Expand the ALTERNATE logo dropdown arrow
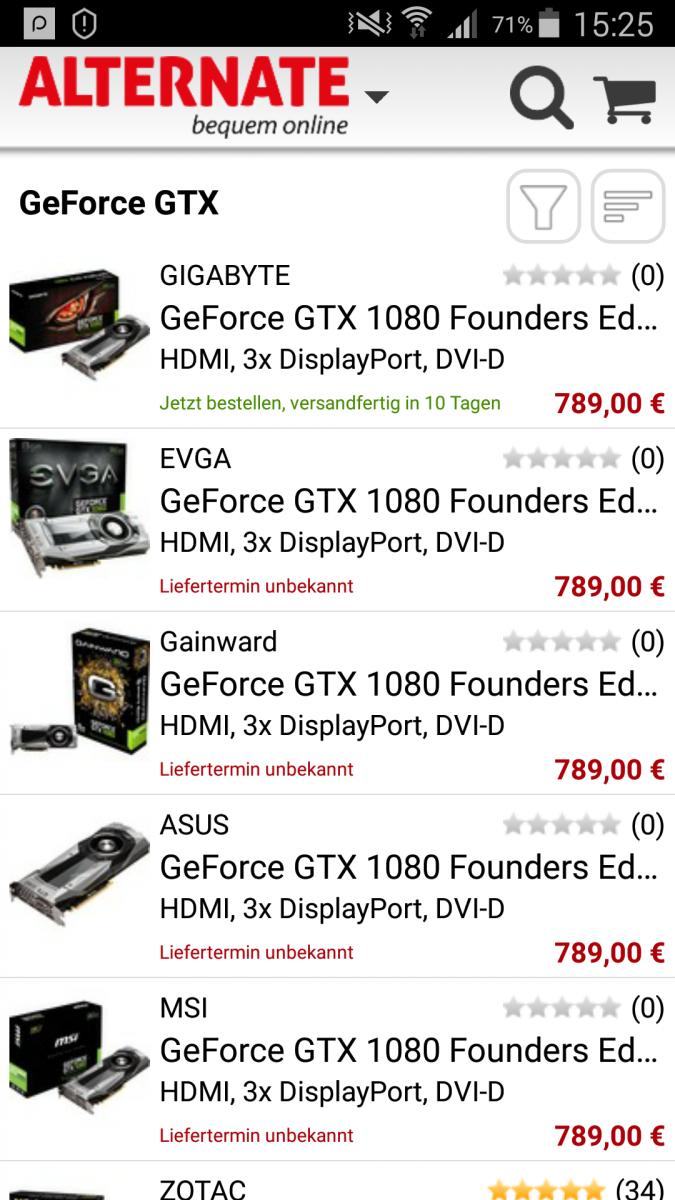The image size is (675, 1200). pos(376,97)
